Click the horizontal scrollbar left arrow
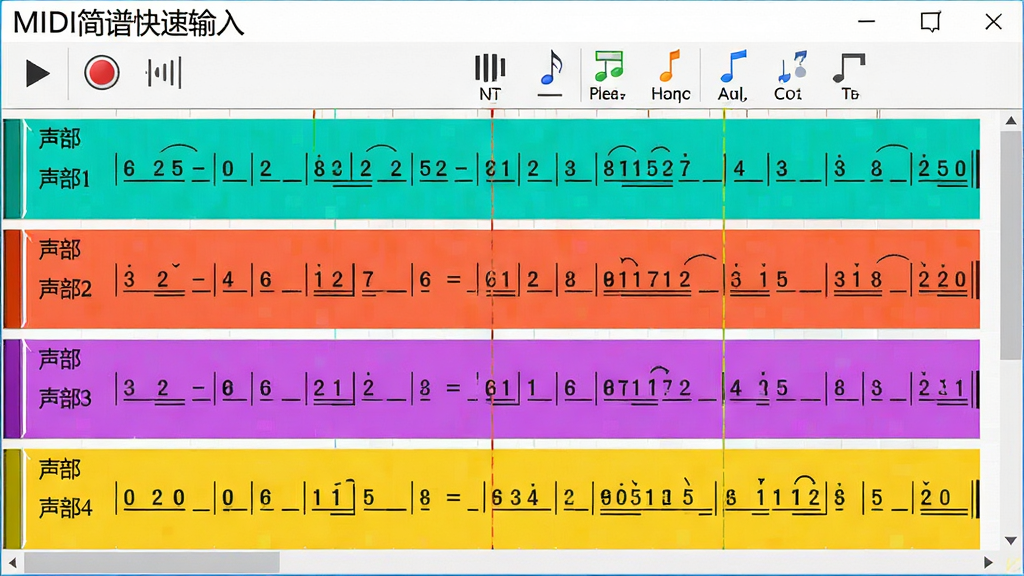This screenshot has width=1024, height=576. point(12,562)
